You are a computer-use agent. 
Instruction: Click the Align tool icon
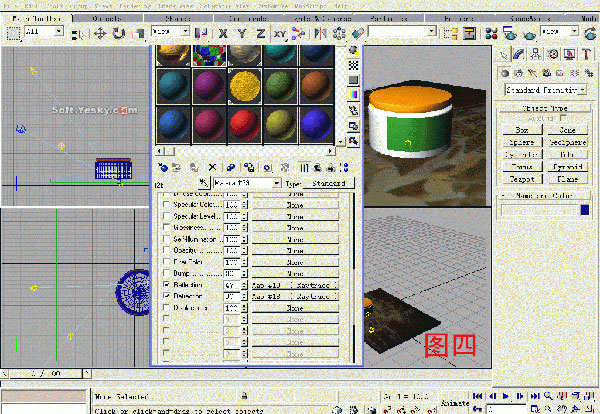(x=358, y=33)
